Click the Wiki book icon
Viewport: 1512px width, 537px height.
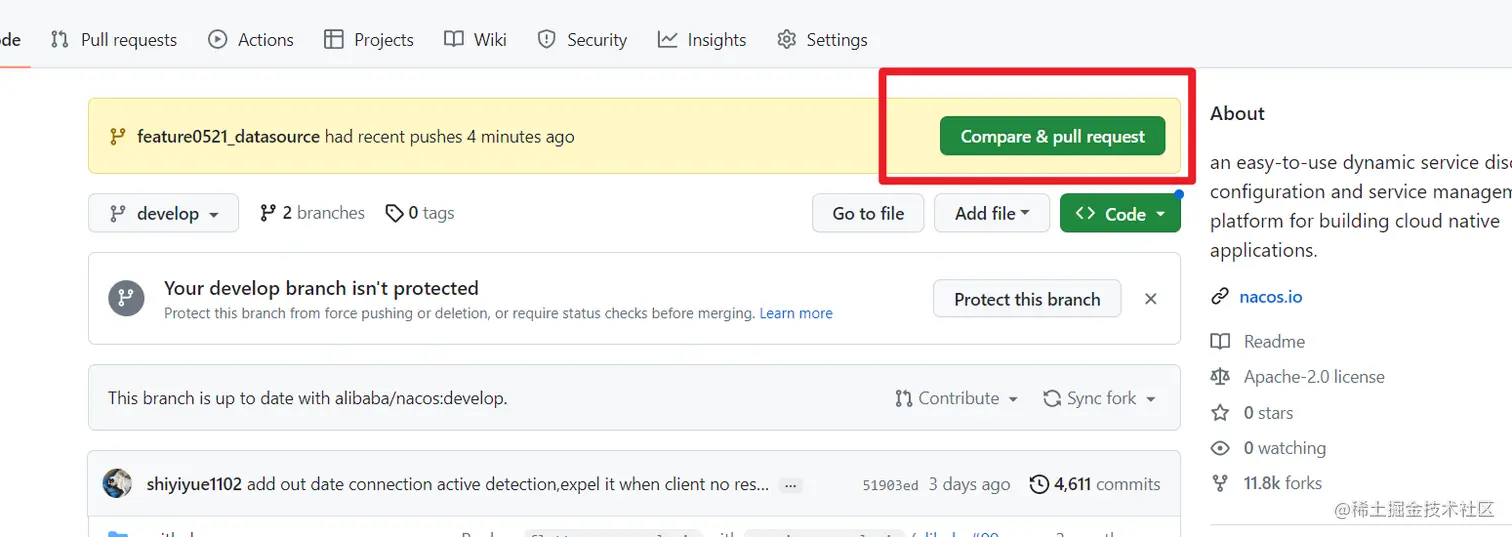(454, 39)
